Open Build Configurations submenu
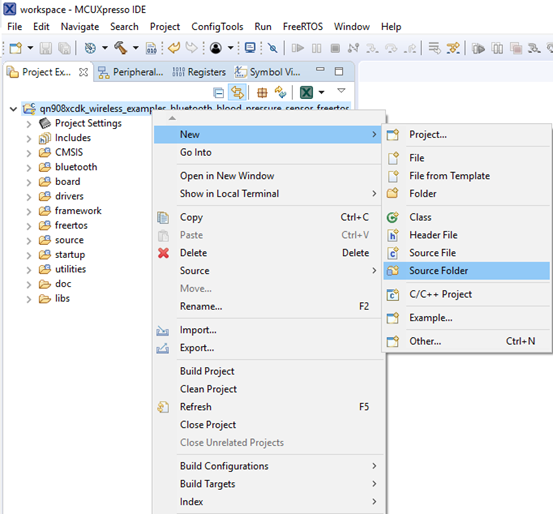The image size is (553, 514). tap(268, 466)
